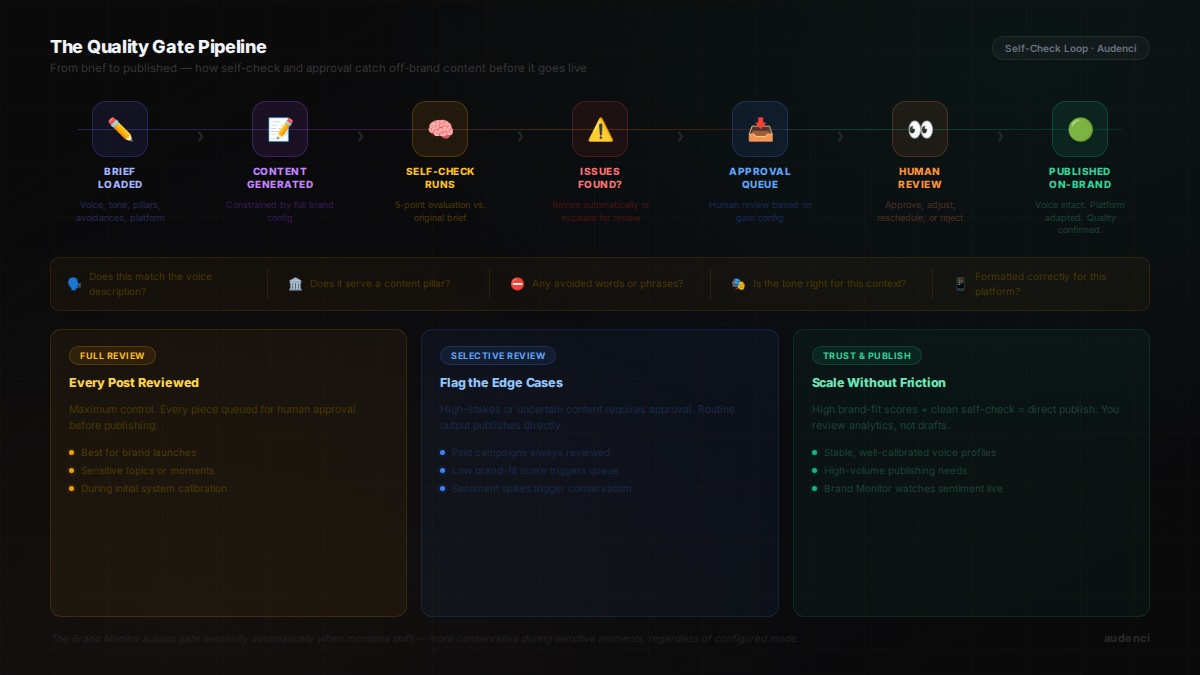Click the phone platform format icon

click(960, 284)
